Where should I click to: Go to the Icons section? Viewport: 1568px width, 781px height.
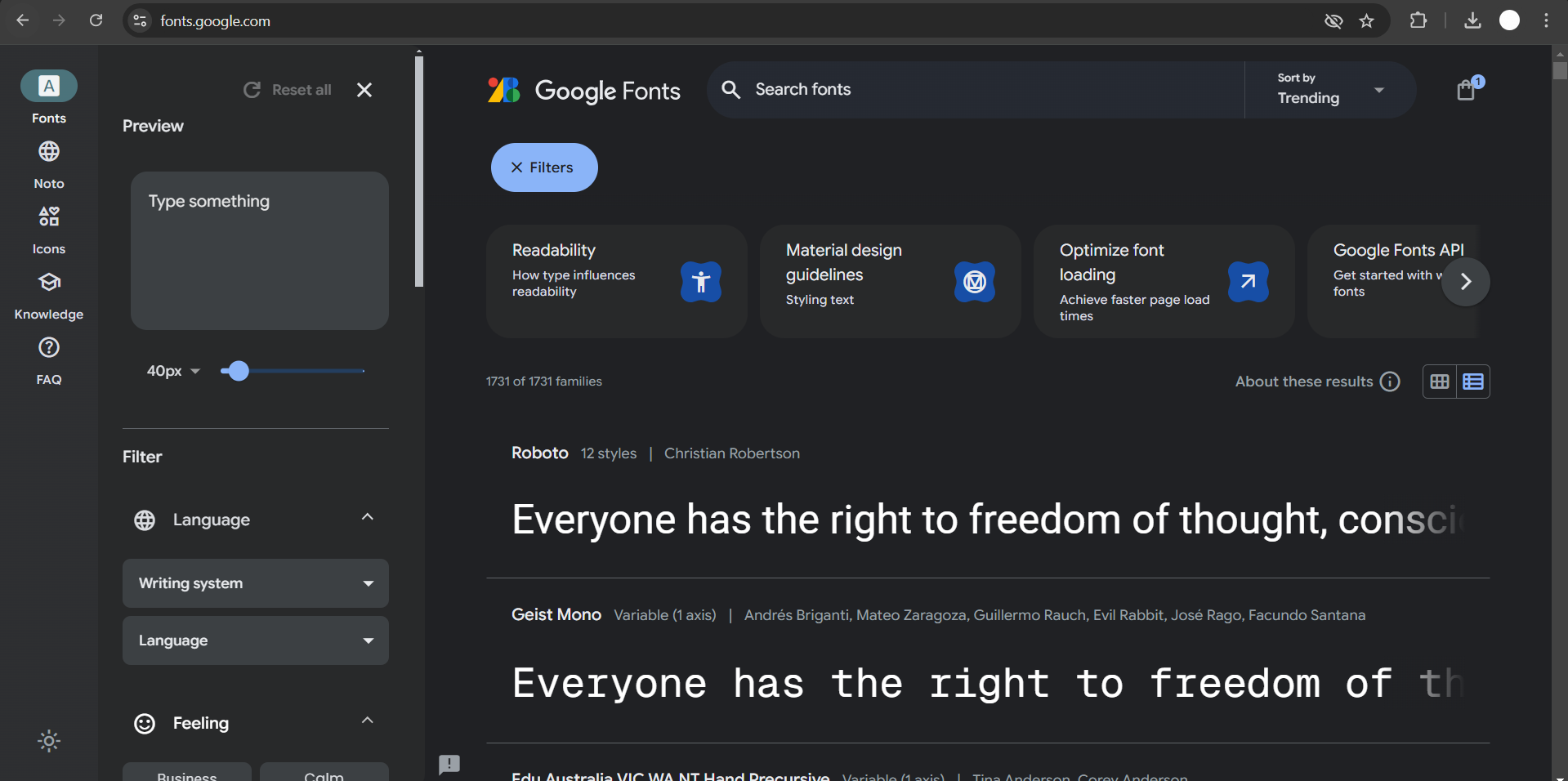pyautogui.click(x=49, y=217)
